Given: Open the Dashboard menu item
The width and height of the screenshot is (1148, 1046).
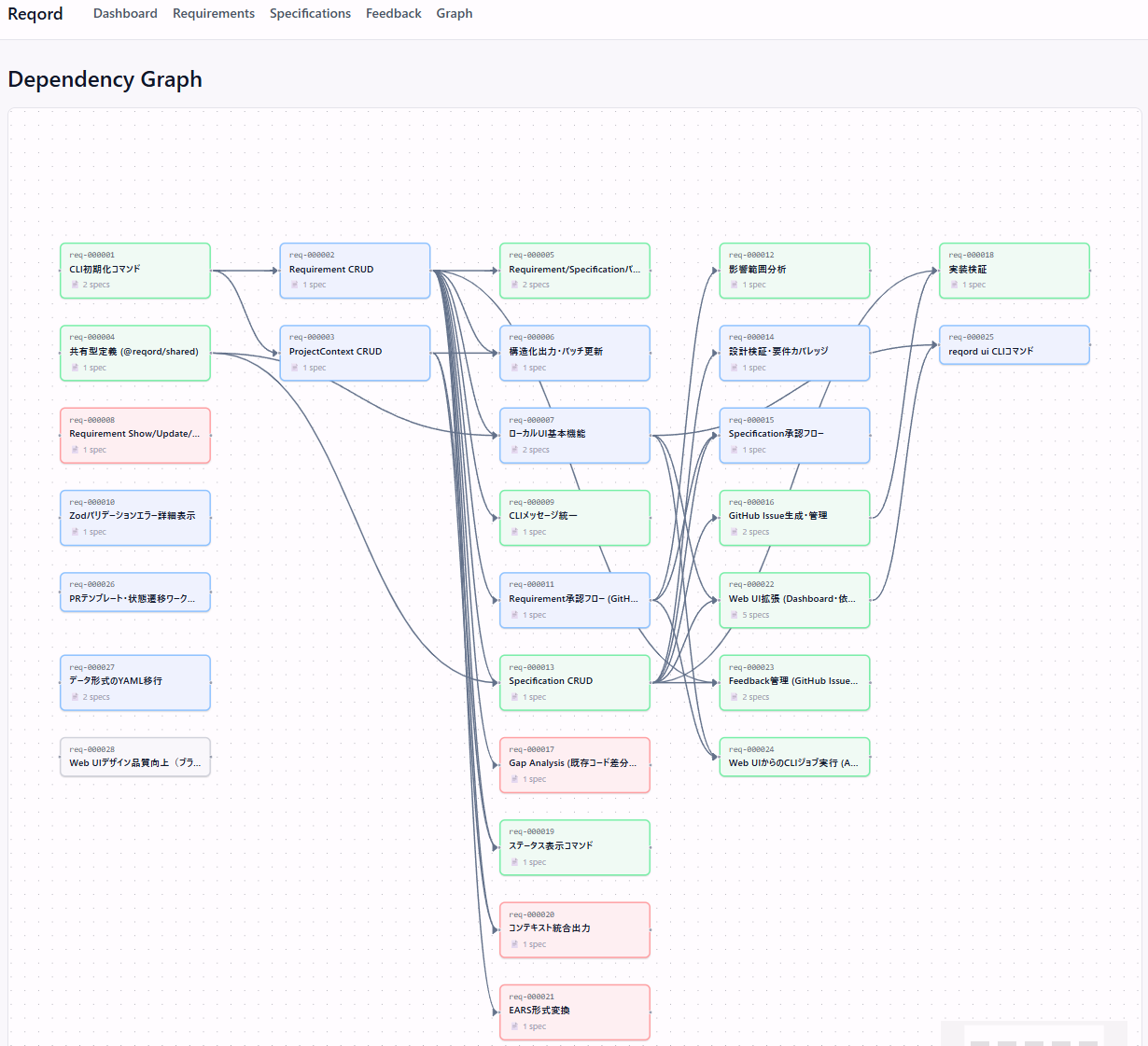Looking at the screenshot, I should click(125, 13).
